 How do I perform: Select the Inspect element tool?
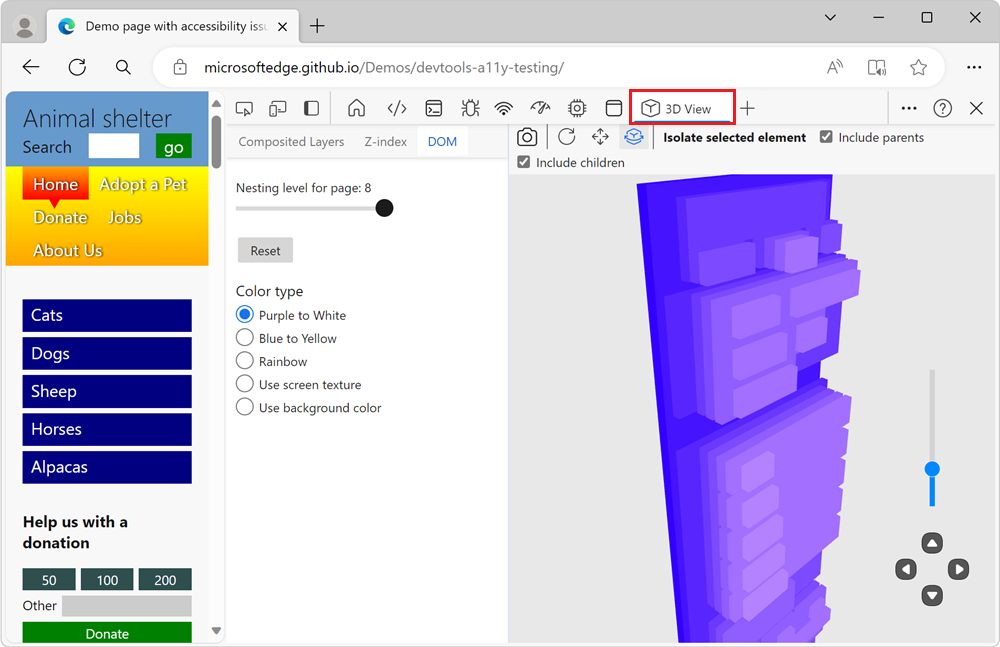pos(244,108)
